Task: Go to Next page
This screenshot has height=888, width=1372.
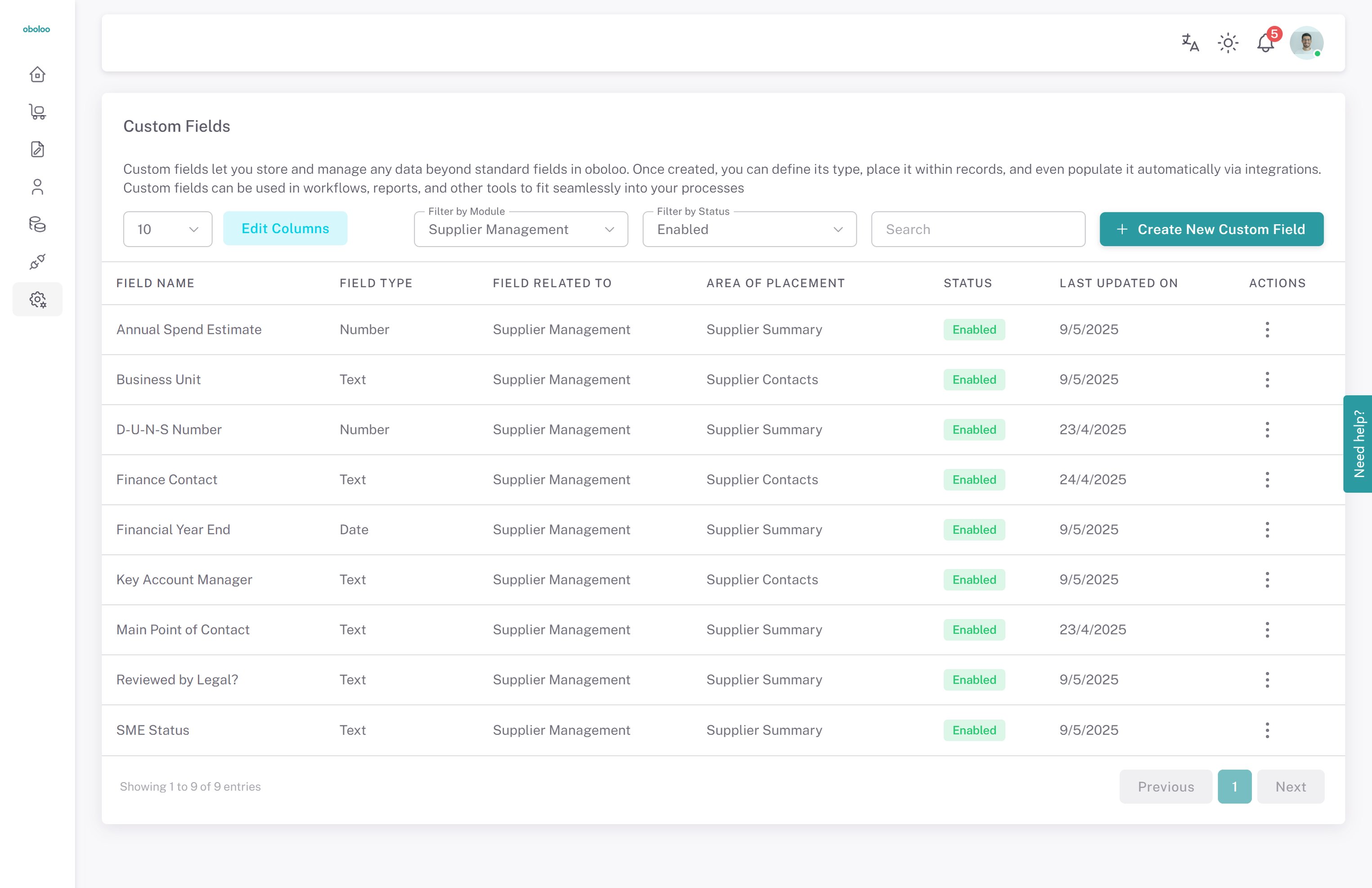Action: [x=1291, y=787]
